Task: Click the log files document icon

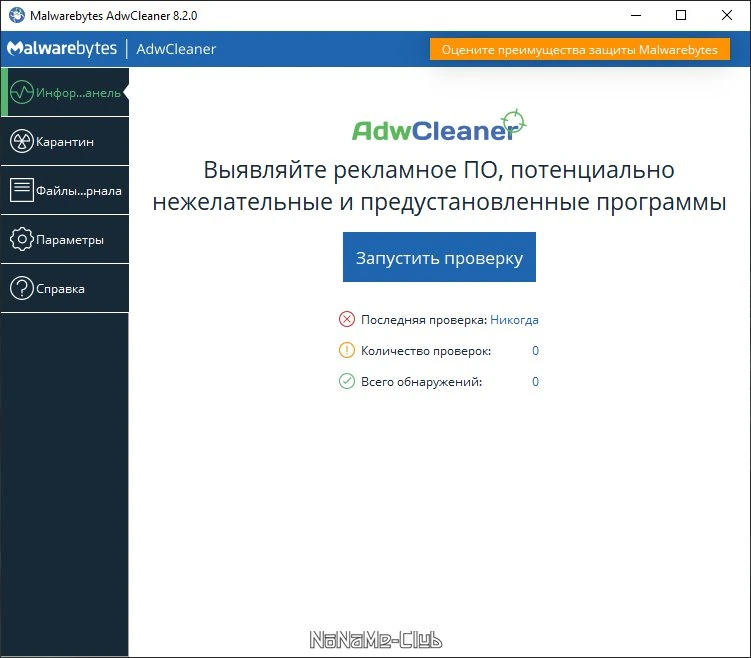Action: [x=22, y=190]
